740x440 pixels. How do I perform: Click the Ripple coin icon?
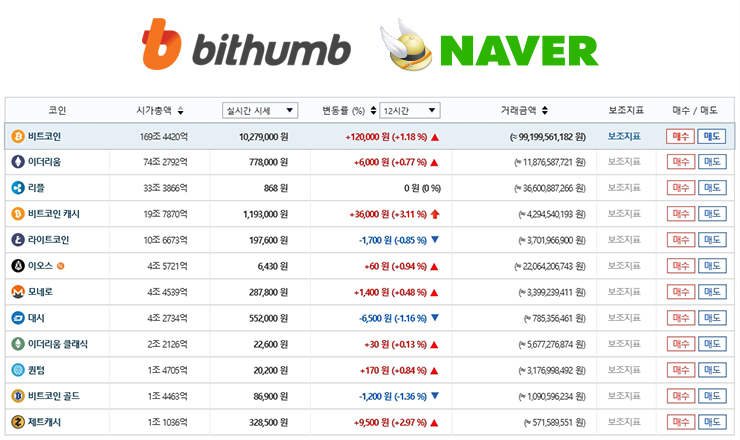(x=18, y=188)
